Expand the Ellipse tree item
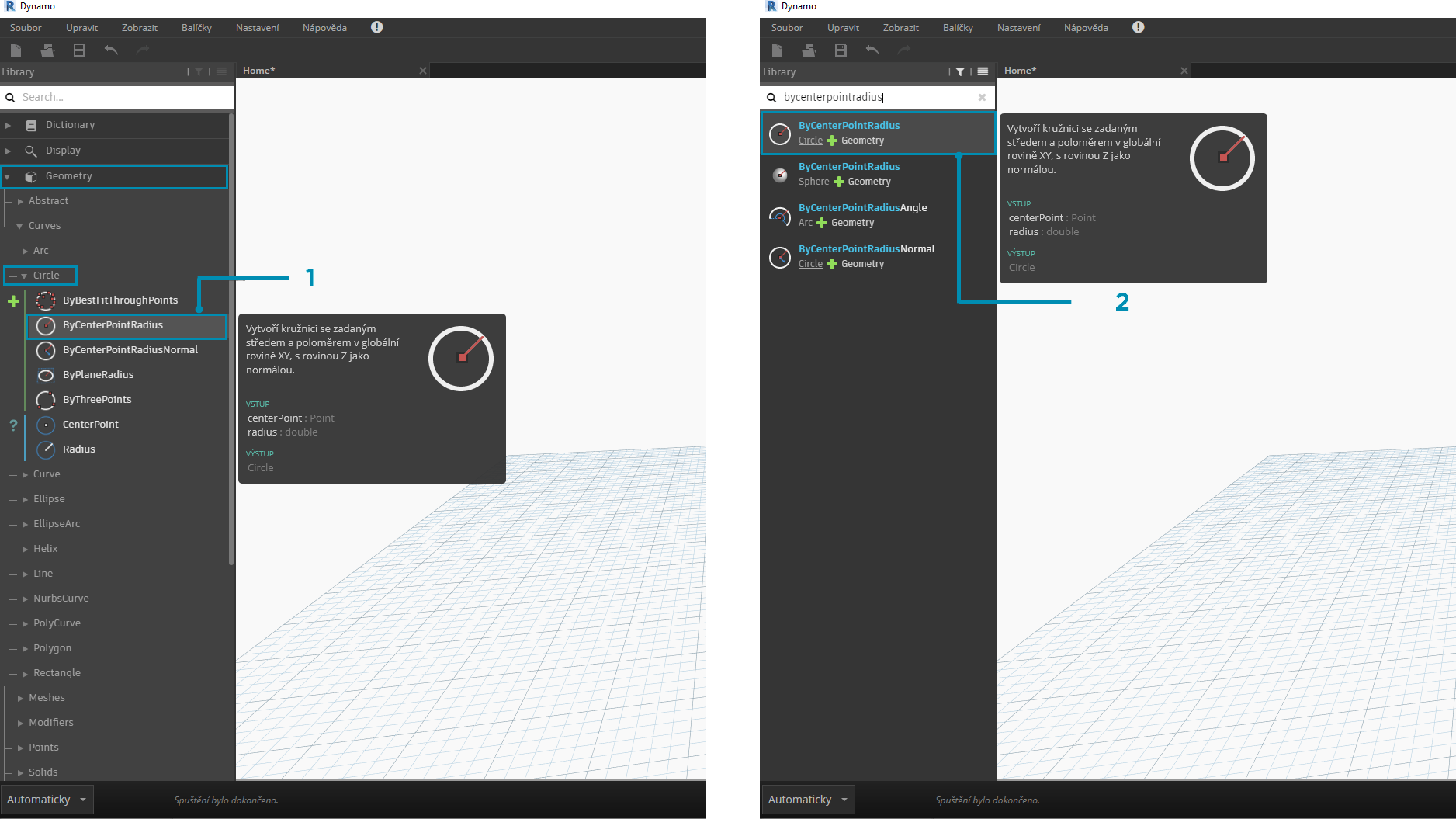Screen dimensions: 1456x819 click(25, 499)
